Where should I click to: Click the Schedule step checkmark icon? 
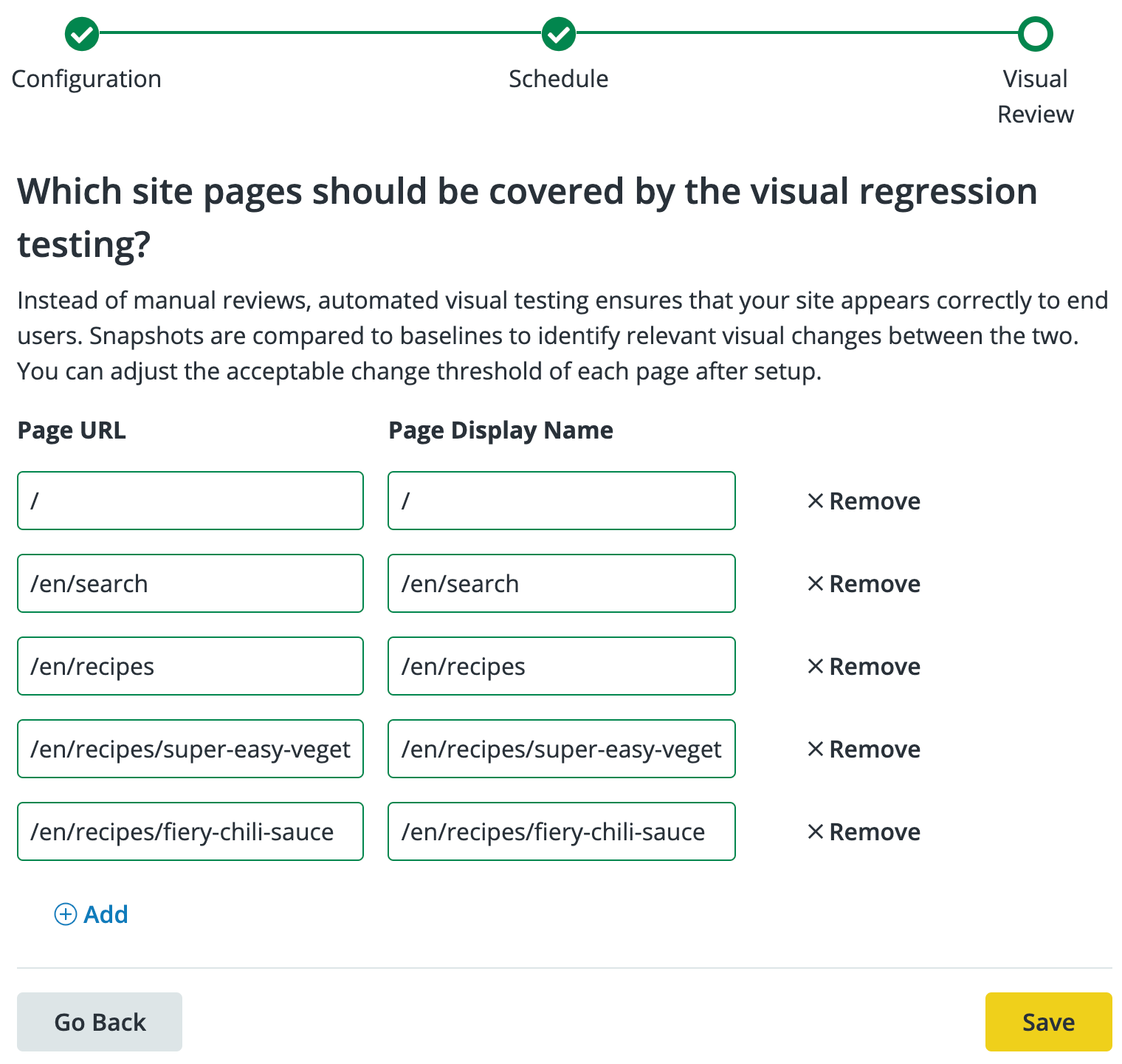(x=558, y=33)
